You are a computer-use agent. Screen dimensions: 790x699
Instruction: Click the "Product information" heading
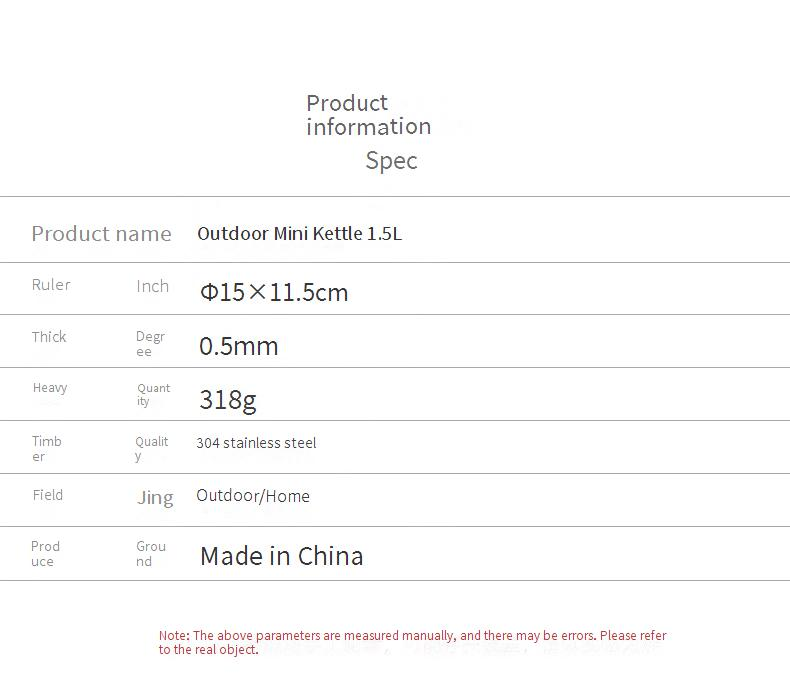[368, 115]
